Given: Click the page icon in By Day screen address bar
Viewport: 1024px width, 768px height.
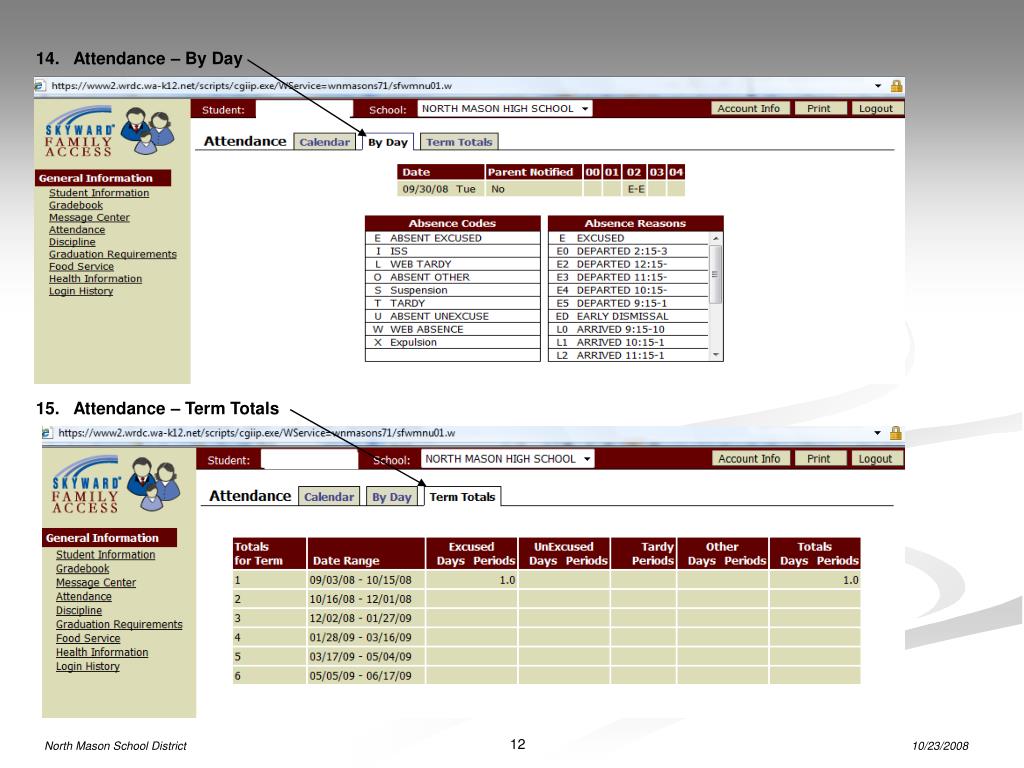Looking at the screenshot, I should pyautogui.click(x=39, y=86).
